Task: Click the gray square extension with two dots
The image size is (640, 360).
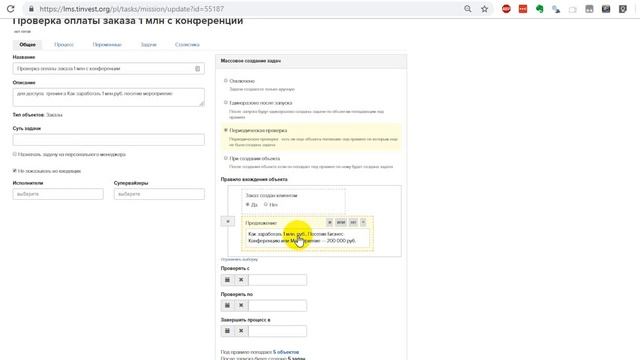Action: [589, 9]
